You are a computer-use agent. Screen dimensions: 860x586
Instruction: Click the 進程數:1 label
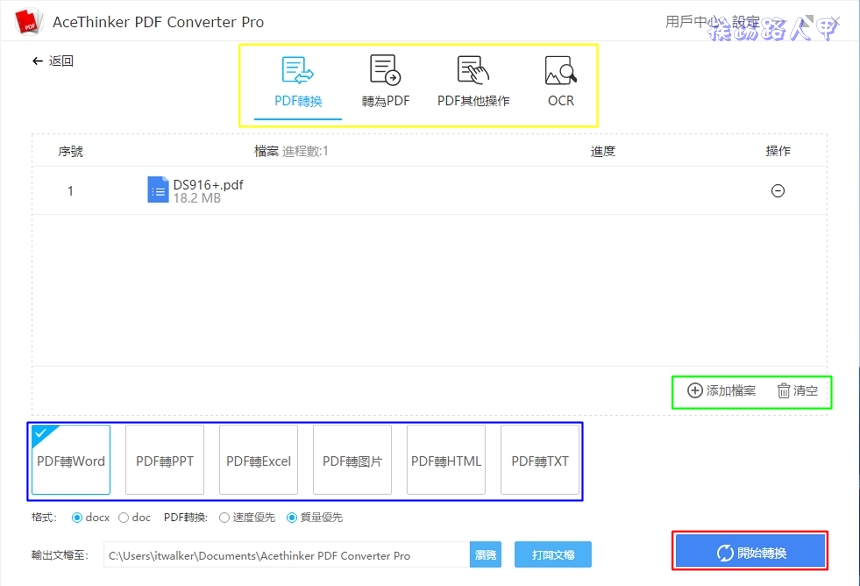tap(305, 151)
